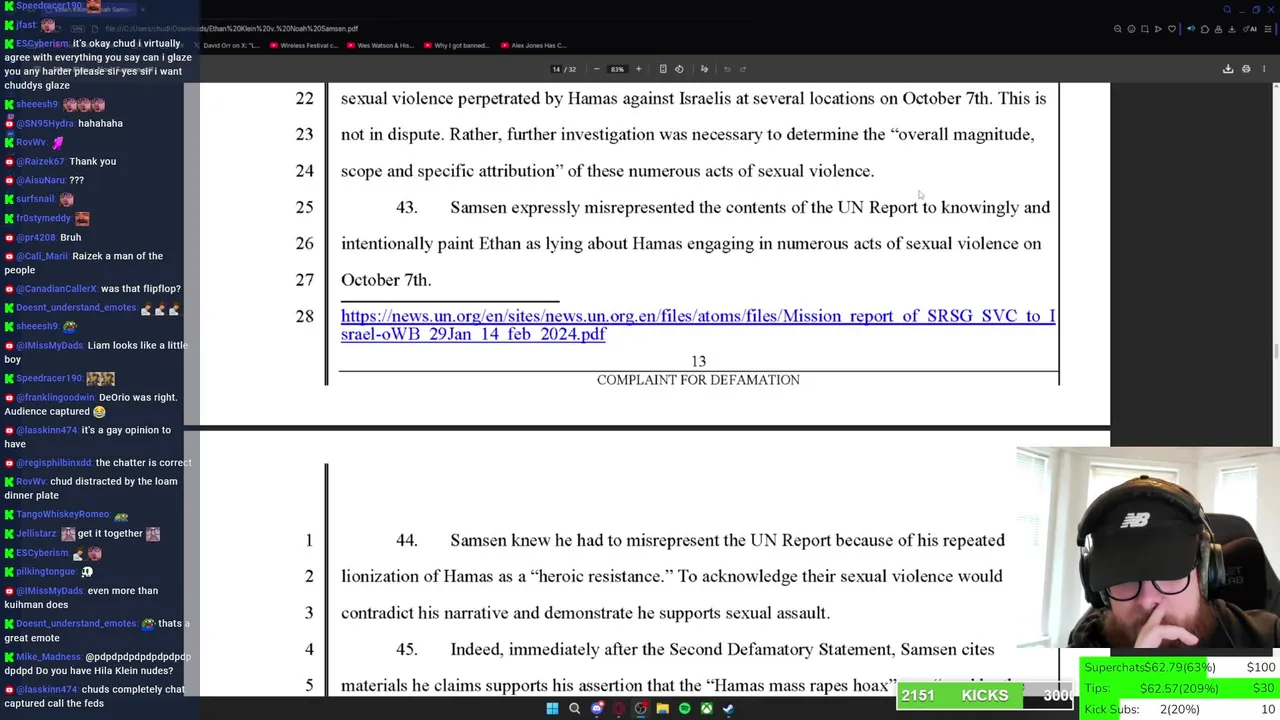Viewport: 1280px width, 720px height.
Task: Click 'COMPLAINT FOR DEFAMATION' footer text
Action: pos(698,380)
